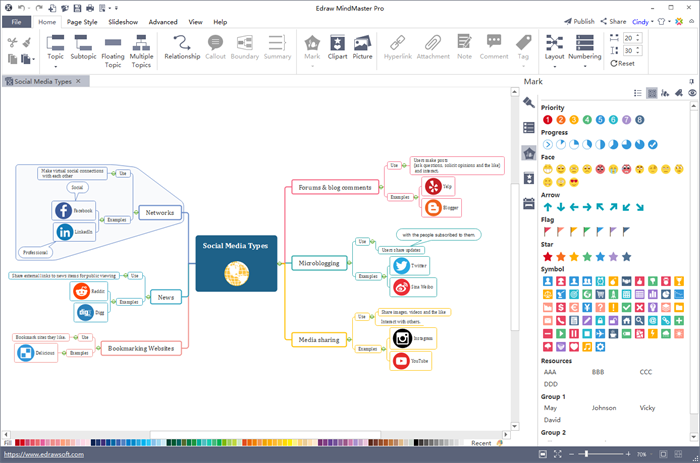Open the Topic dropdown arrow

coord(55,66)
